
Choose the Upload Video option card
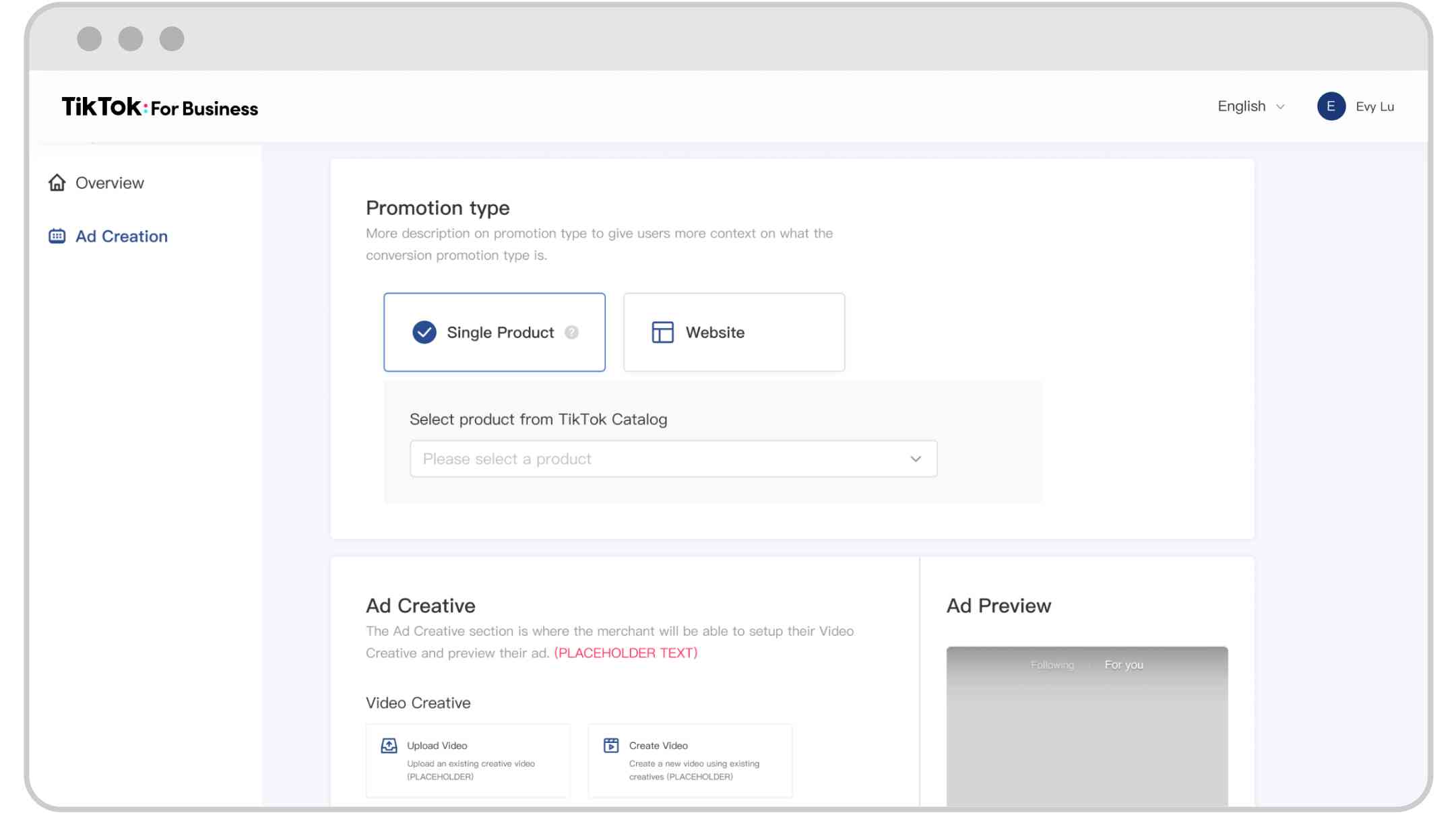click(468, 760)
